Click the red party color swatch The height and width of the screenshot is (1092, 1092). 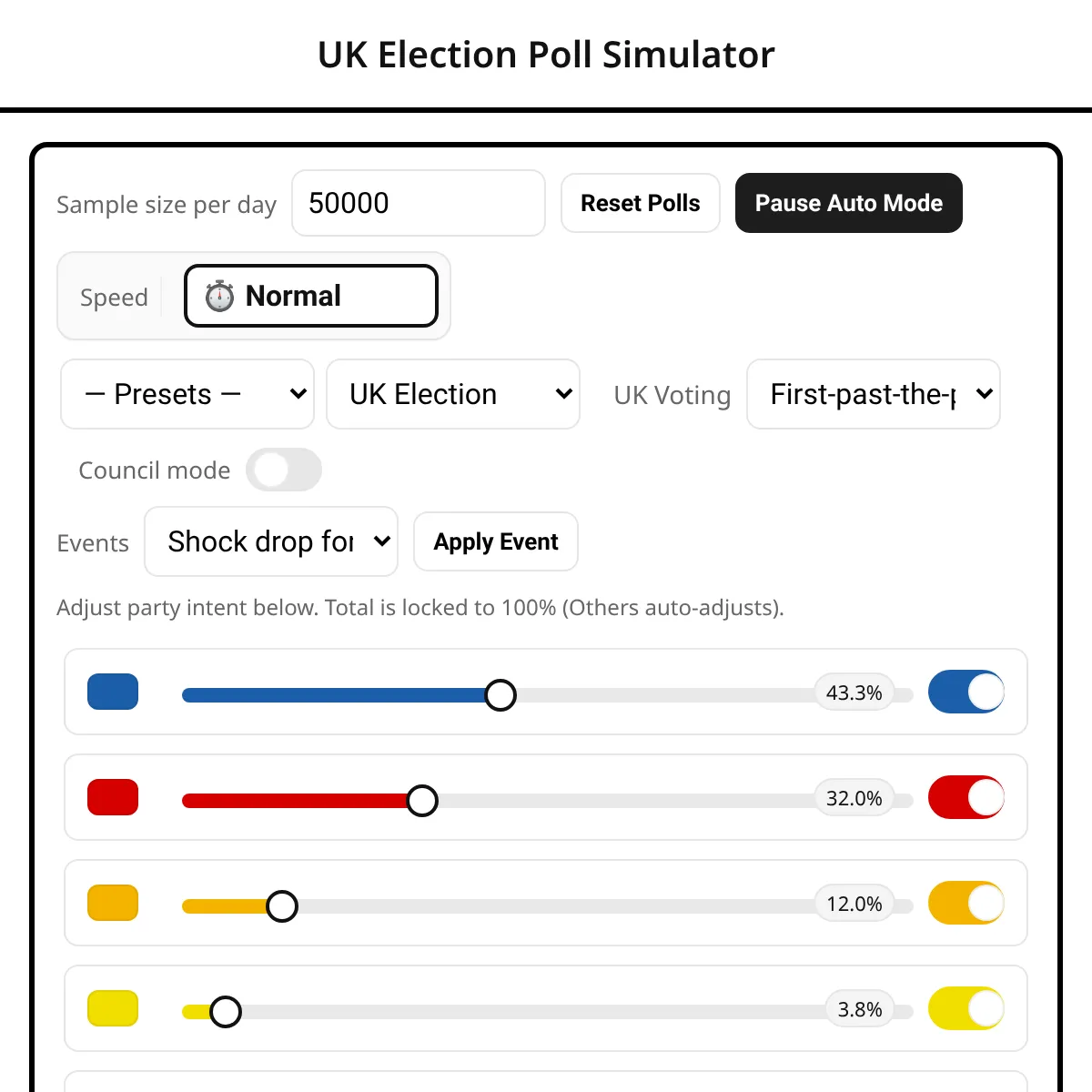click(113, 797)
